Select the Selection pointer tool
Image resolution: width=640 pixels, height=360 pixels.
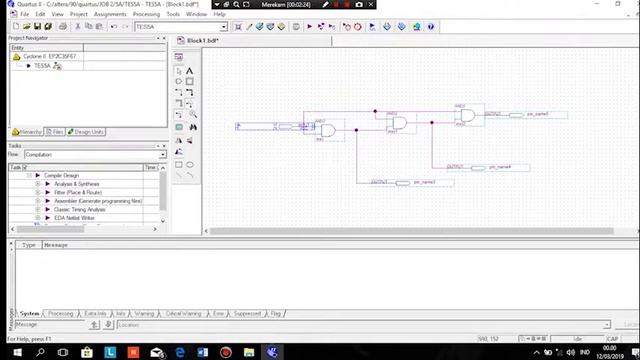click(x=179, y=71)
